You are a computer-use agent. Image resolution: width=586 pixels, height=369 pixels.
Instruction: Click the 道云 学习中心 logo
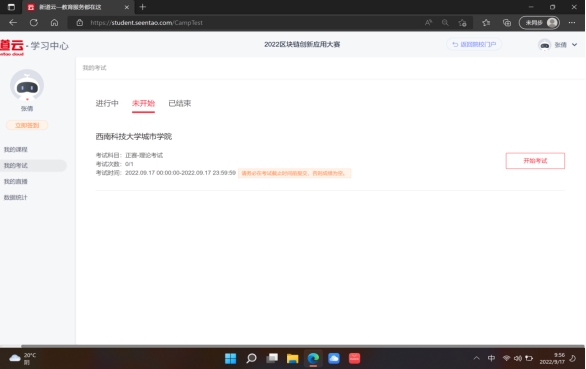coord(34,46)
